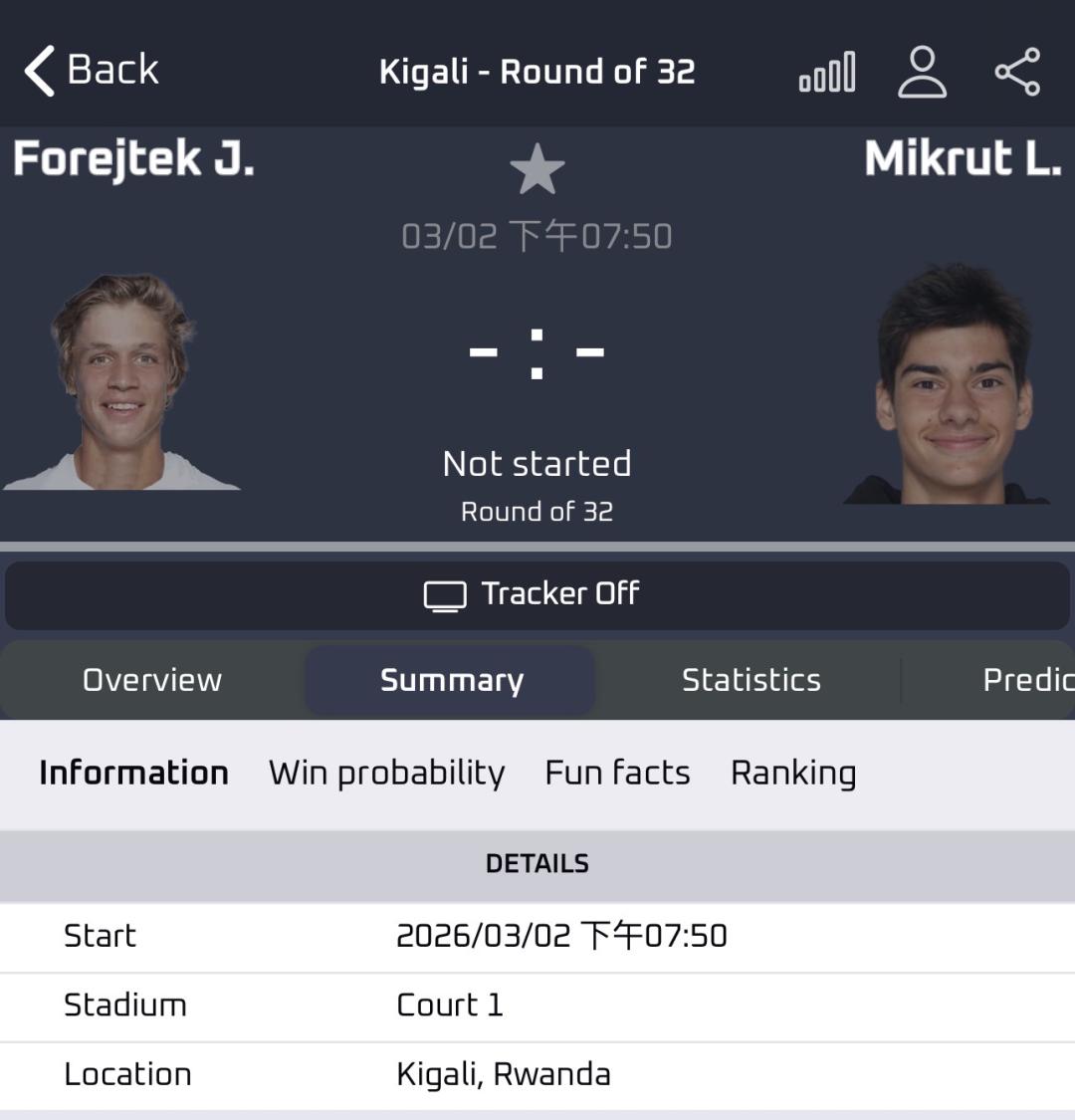Show the Win probability section
This screenshot has width=1075, height=1120.
coord(386,774)
